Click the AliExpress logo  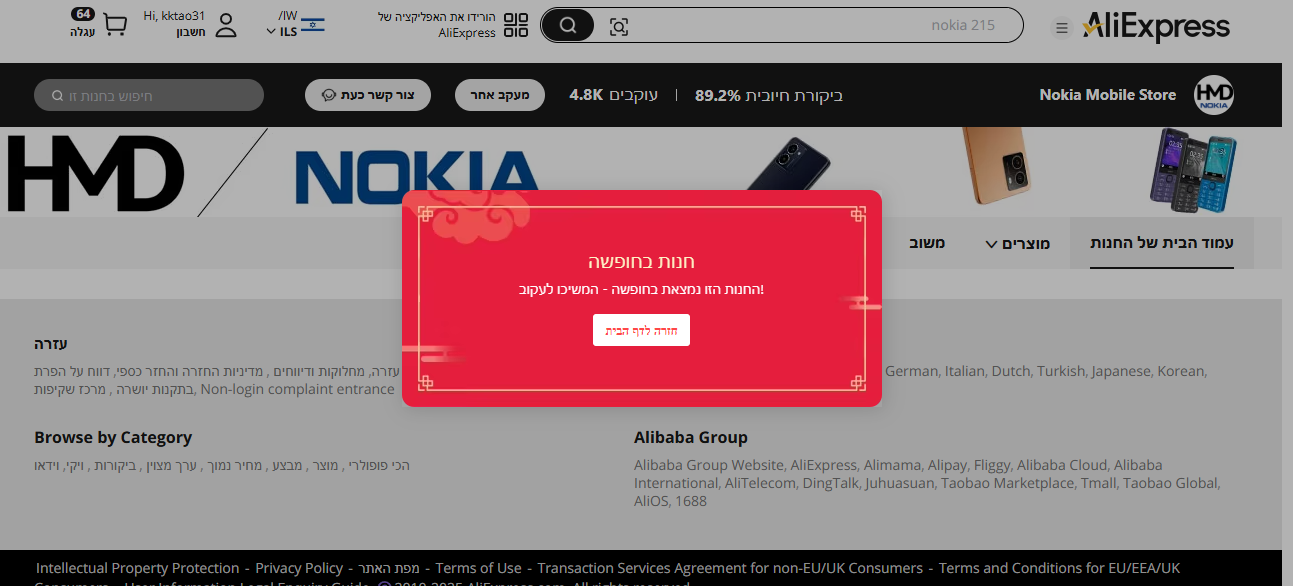point(1156,26)
